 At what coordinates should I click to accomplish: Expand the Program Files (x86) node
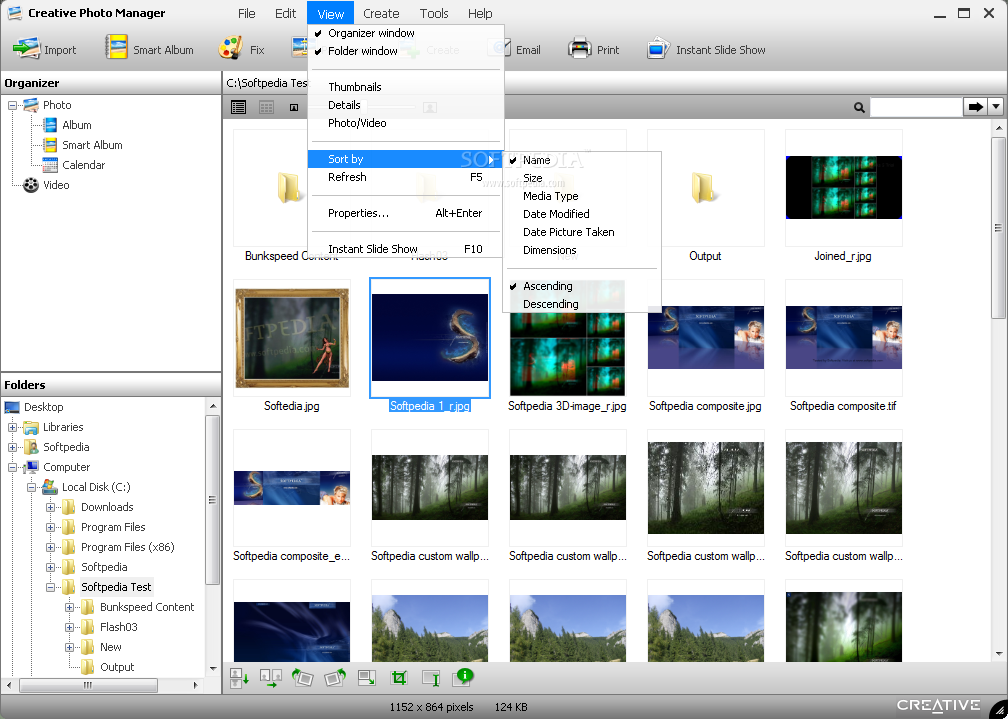click(x=50, y=547)
